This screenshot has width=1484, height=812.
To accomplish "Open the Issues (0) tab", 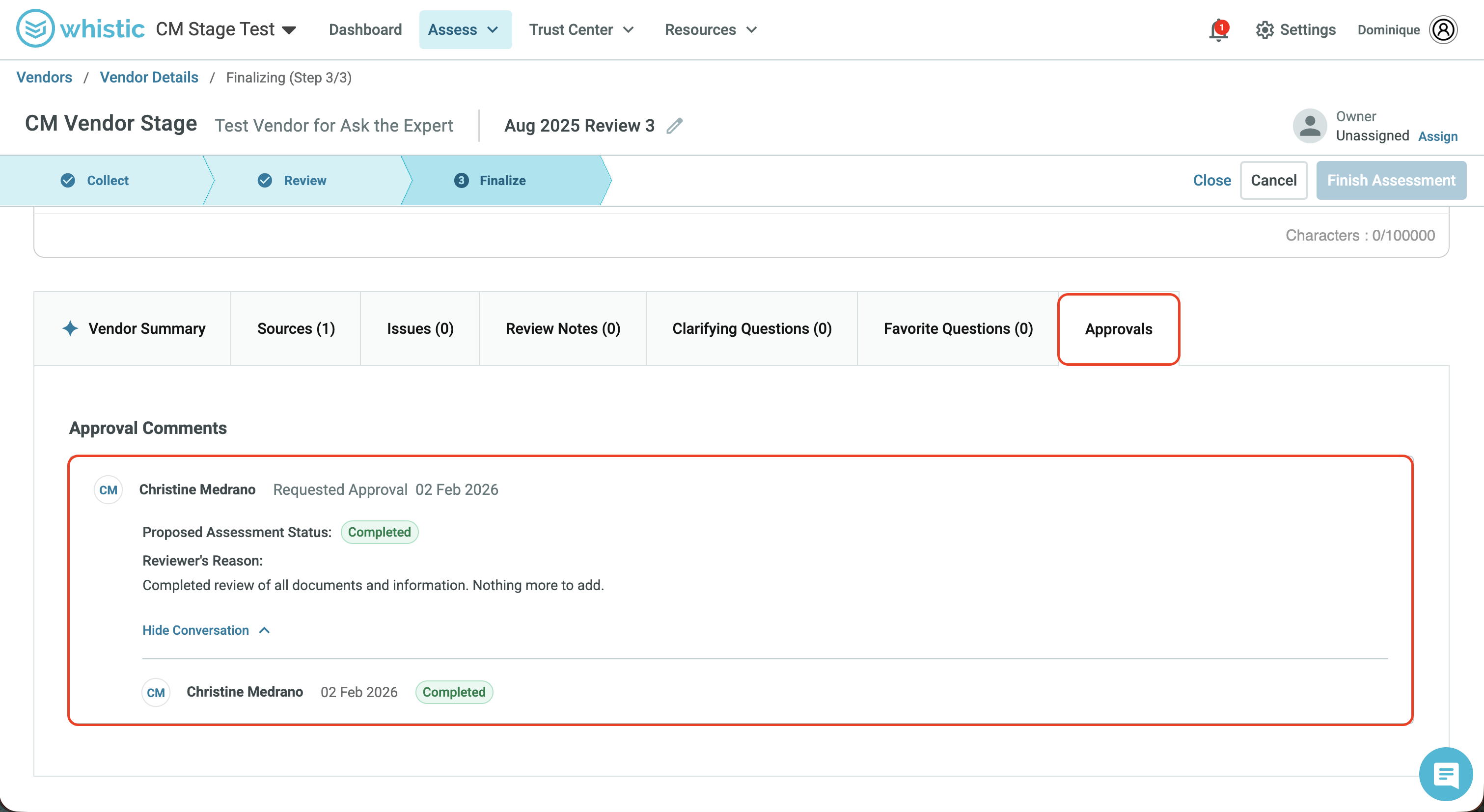I will 420,328.
